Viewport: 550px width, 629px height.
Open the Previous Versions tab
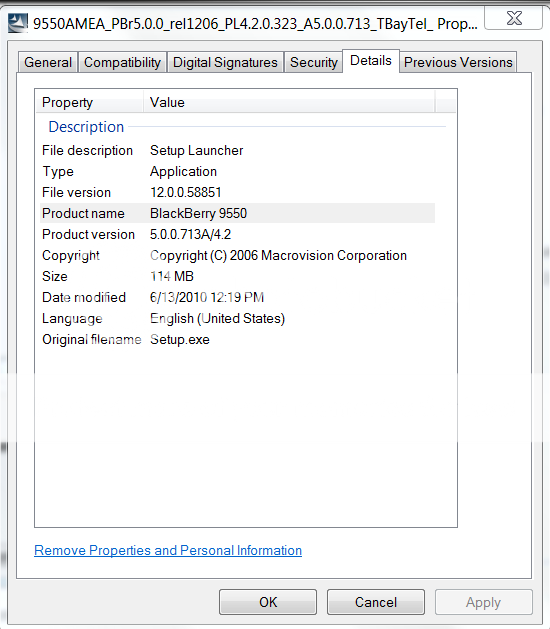(x=458, y=62)
